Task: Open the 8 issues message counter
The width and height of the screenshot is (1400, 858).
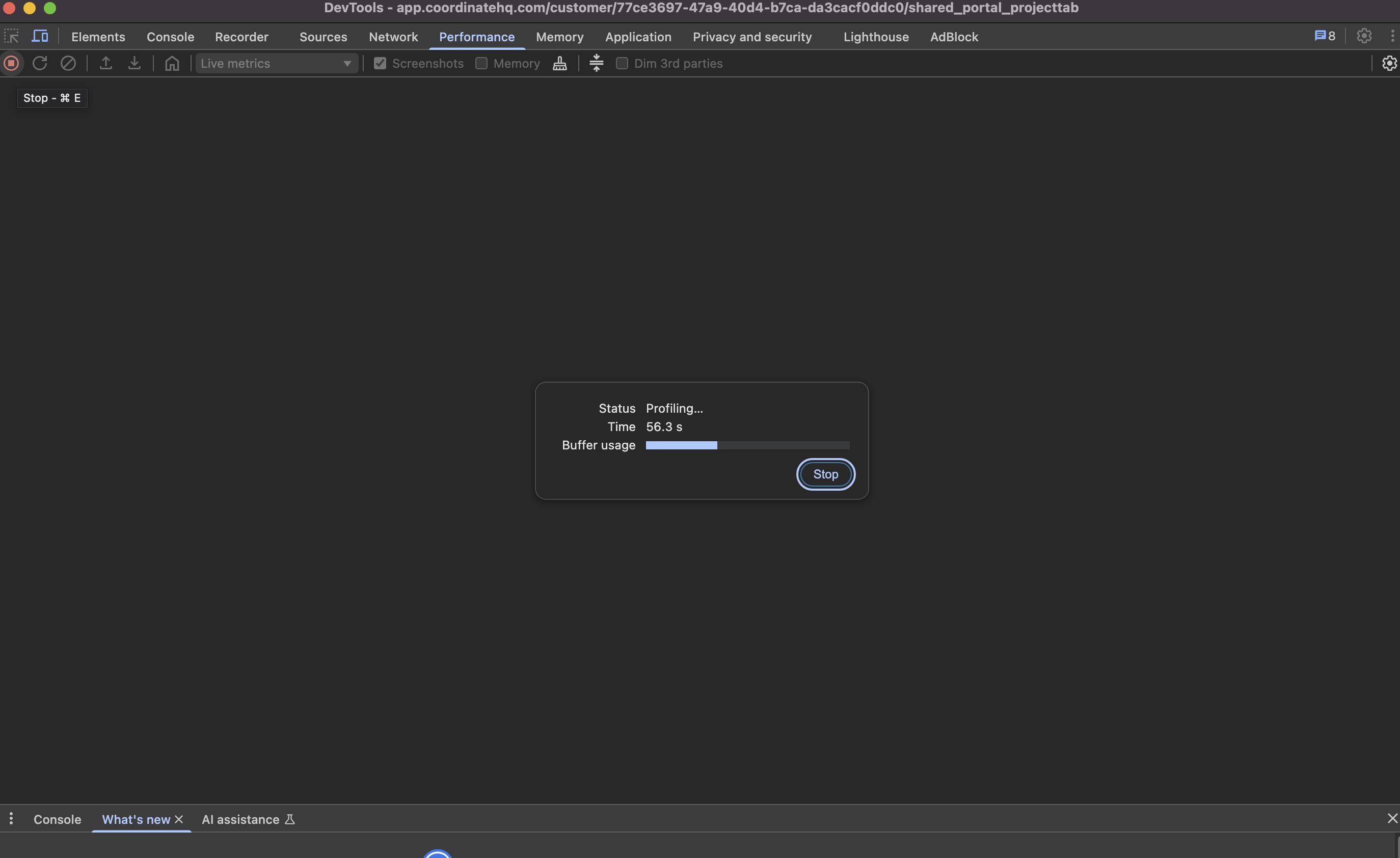Action: coord(1325,36)
